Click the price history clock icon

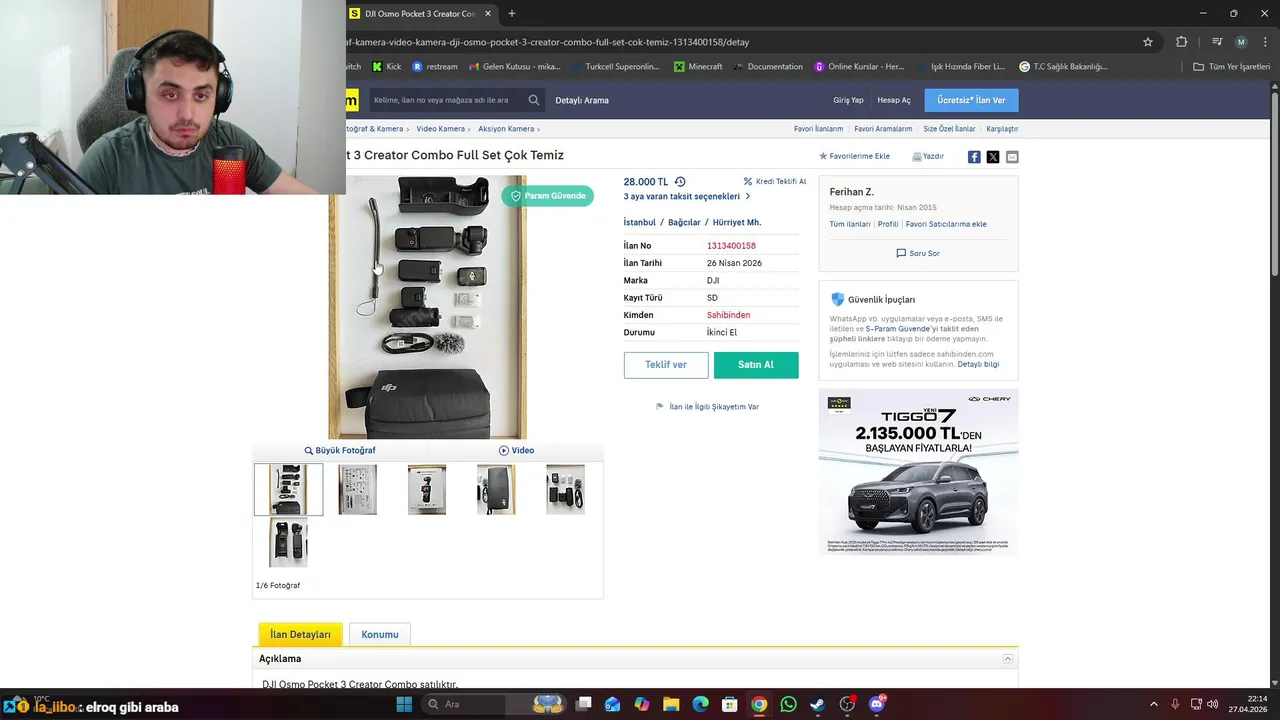[680, 182]
